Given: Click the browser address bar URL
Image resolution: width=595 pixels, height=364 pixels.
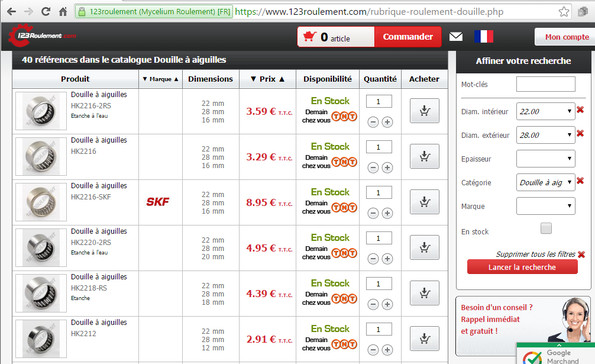Looking at the screenshot, I should (x=369, y=12).
